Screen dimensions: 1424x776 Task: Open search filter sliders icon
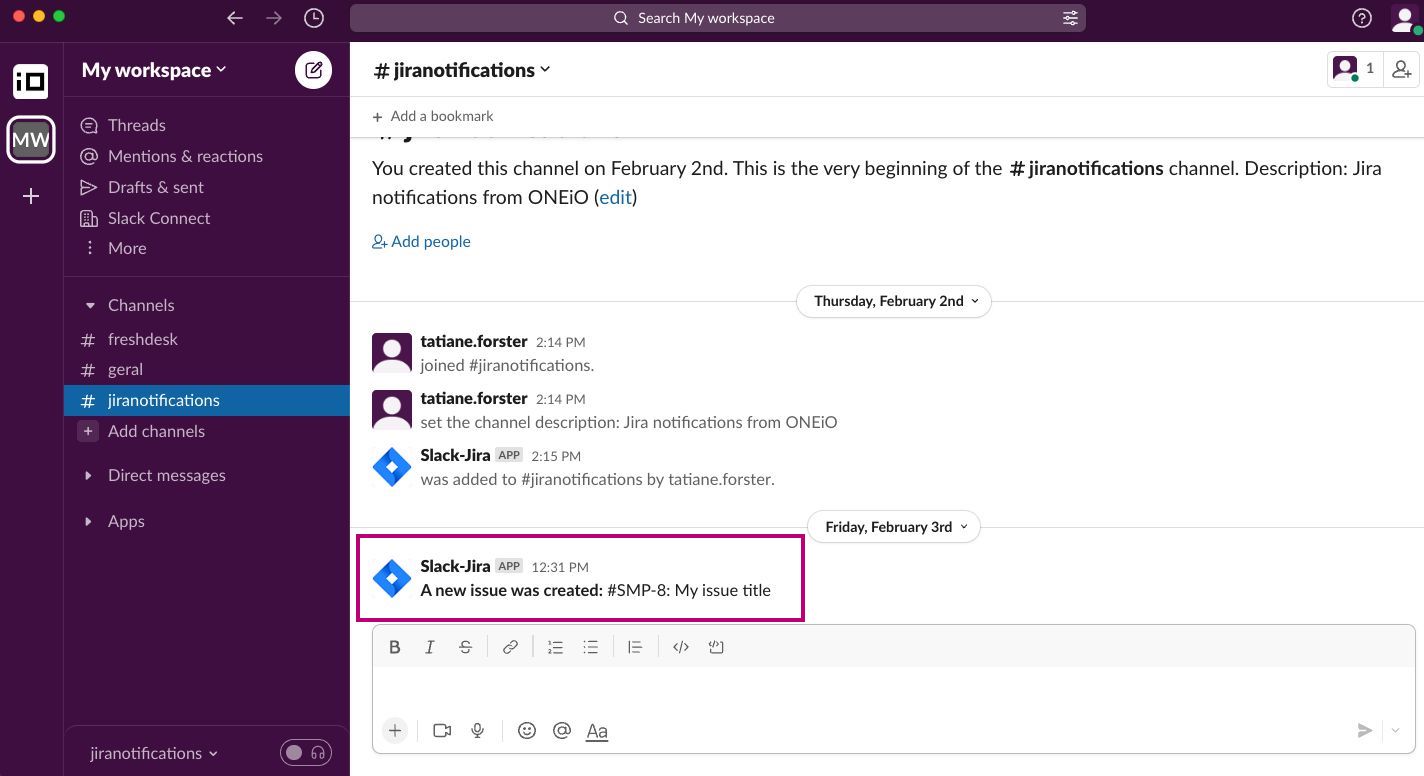click(1070, 18)
